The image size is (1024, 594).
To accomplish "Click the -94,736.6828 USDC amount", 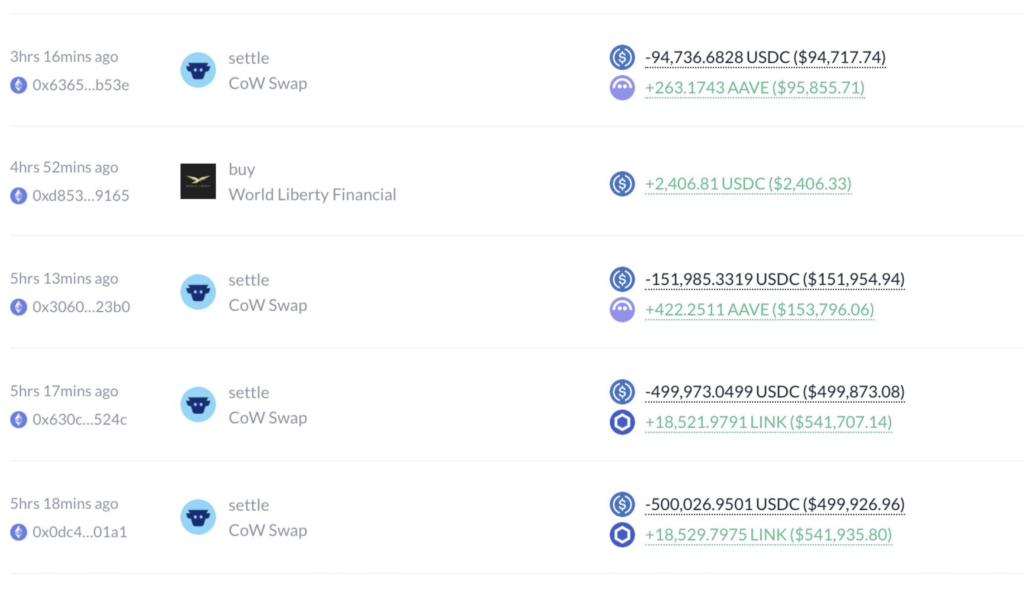I will tap(765, 58).
